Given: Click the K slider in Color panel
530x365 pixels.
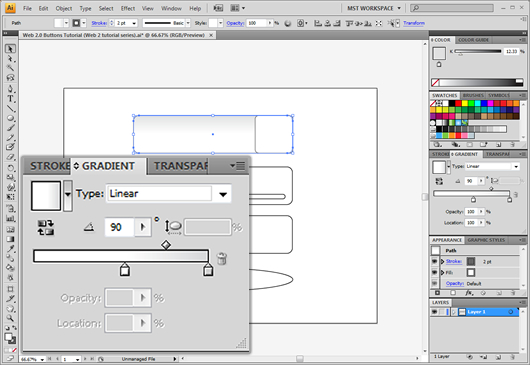Looking at the screenshot, I should pyautogui.click(x=478, y=51).
